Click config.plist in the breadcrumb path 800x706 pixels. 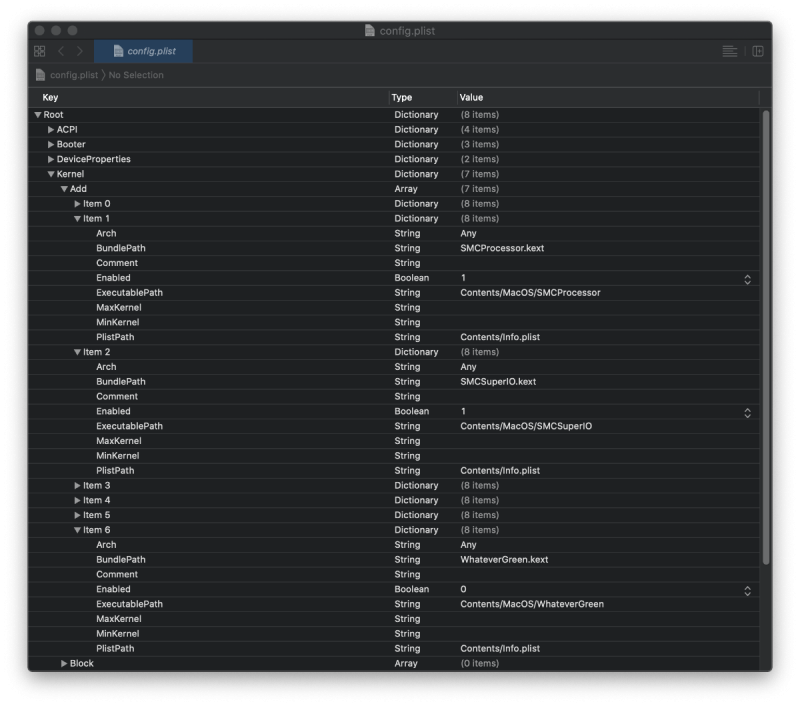(74, 75)
